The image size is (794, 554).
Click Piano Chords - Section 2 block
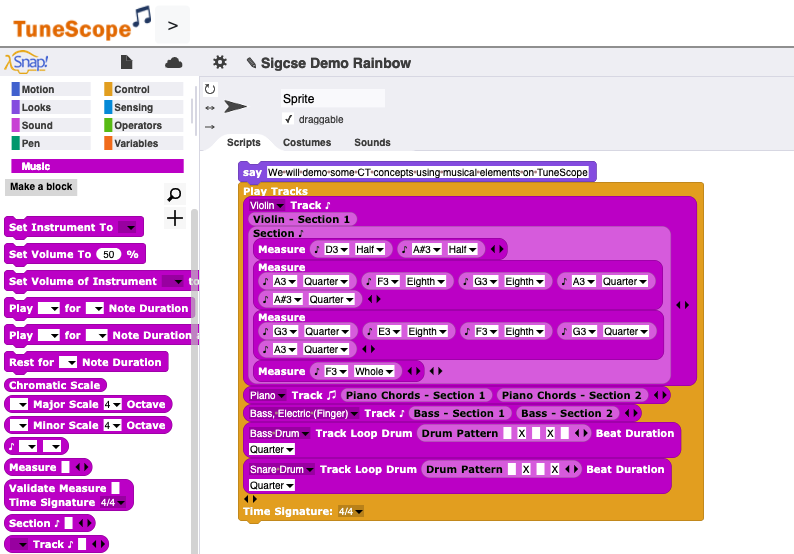click(x=572, y=395)
